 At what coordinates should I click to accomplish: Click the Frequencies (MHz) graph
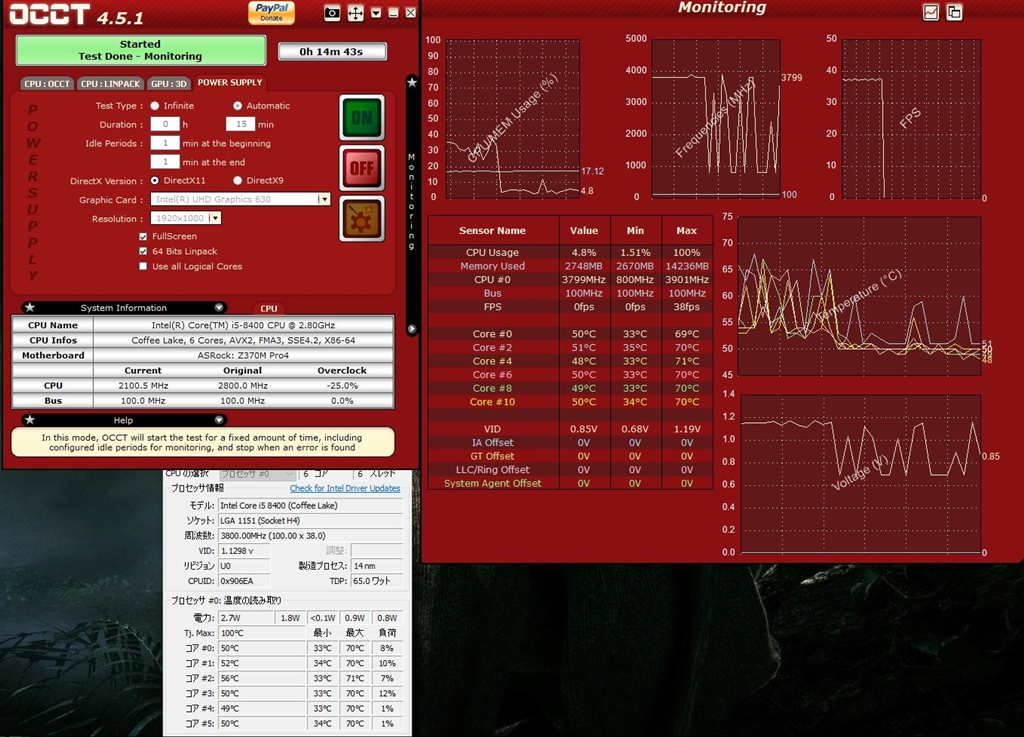716,118
